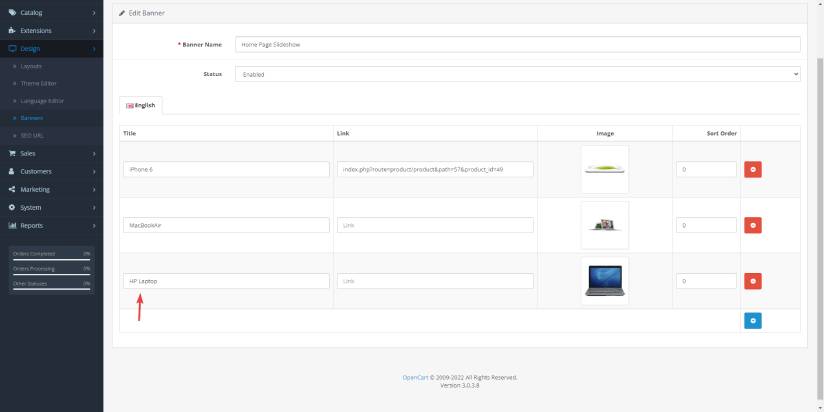
Task: Open the Catalog menu in sidebar
Action: [51, 12]
